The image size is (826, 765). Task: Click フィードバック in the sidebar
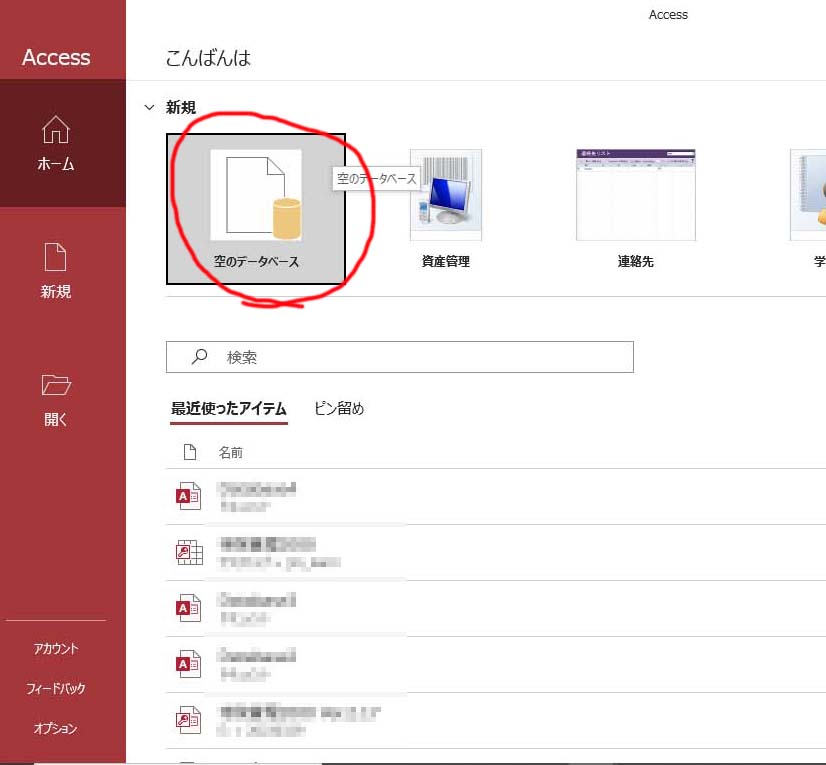(56, 689)
